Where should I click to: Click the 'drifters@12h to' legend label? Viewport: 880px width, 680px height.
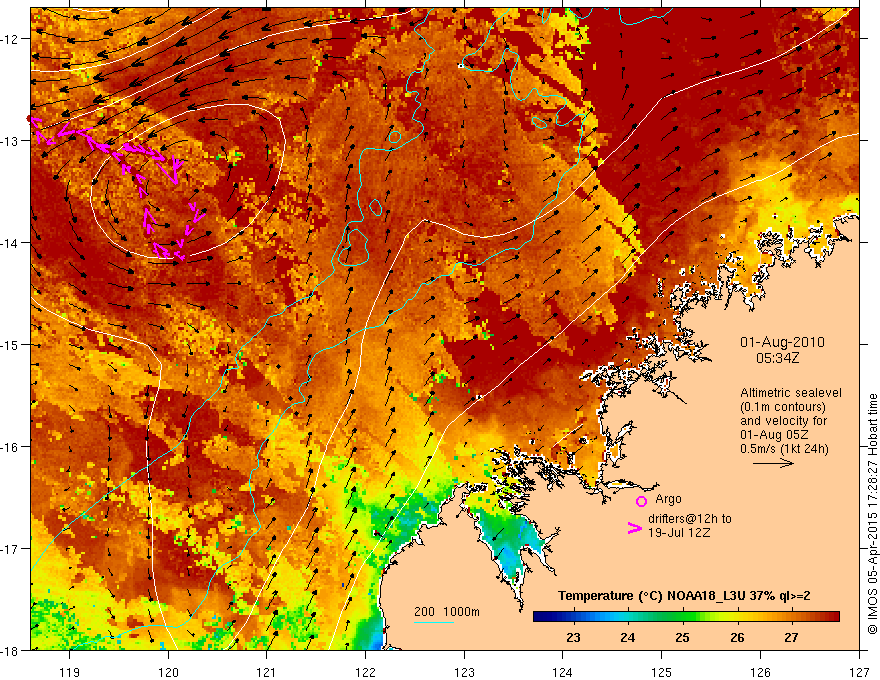(x=690, y=518)
